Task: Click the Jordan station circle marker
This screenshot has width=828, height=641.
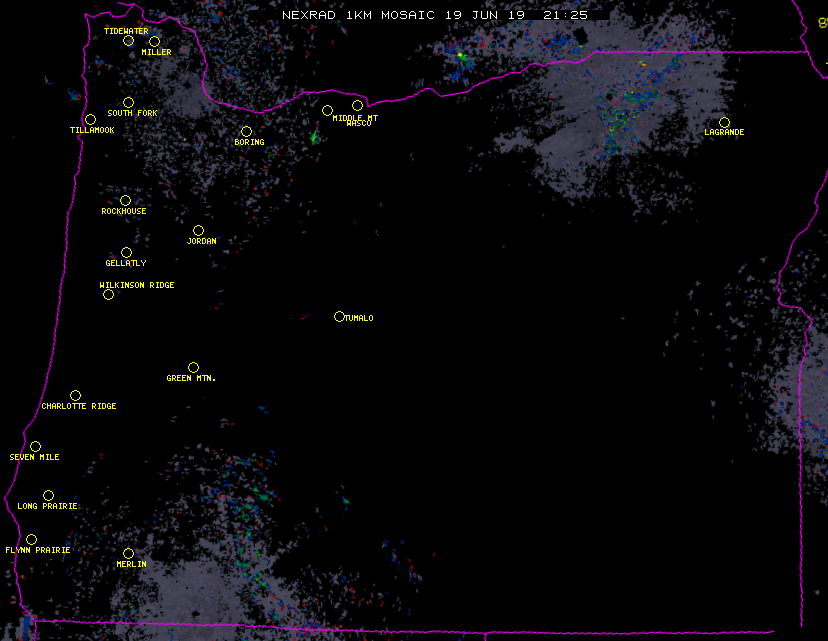Action: click(198, 230)
